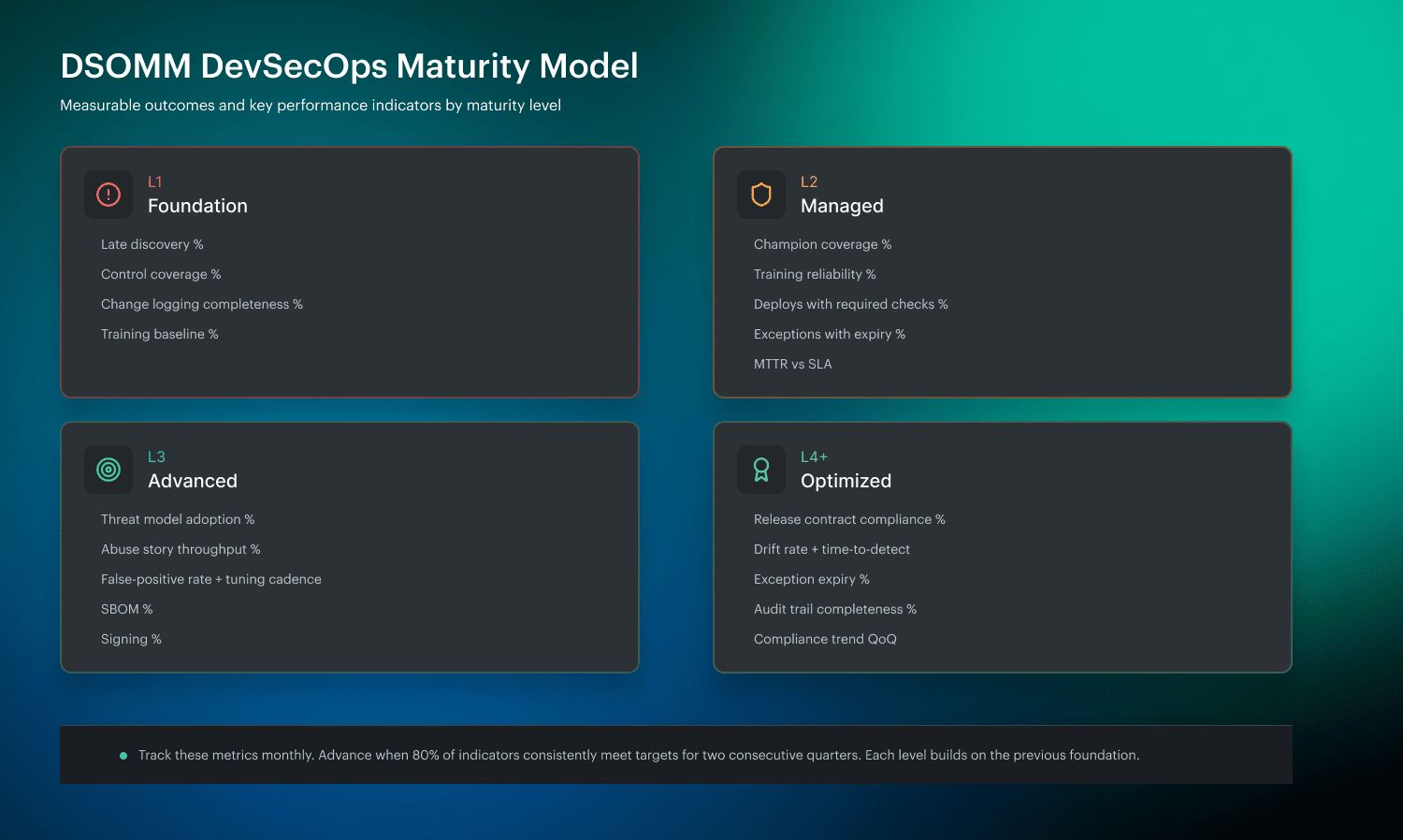1403x840 pixels.
Task: Click the L1 level badge label
Action: [154, 182]
